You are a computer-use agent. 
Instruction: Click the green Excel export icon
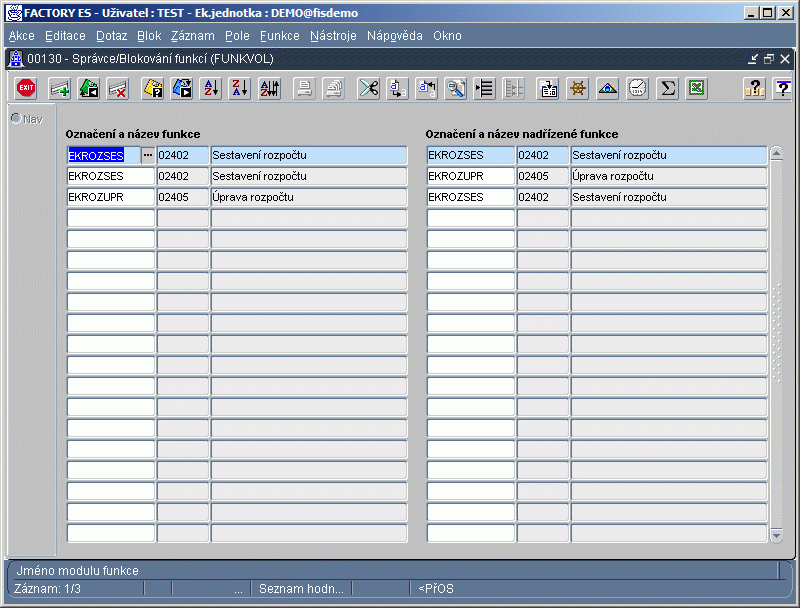click(696, 88)
